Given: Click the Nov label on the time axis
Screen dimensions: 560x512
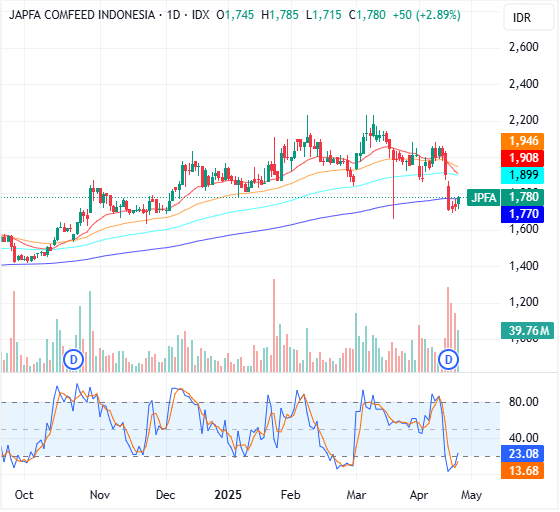Looking at the screenshot, I should [x=100, y=495].
